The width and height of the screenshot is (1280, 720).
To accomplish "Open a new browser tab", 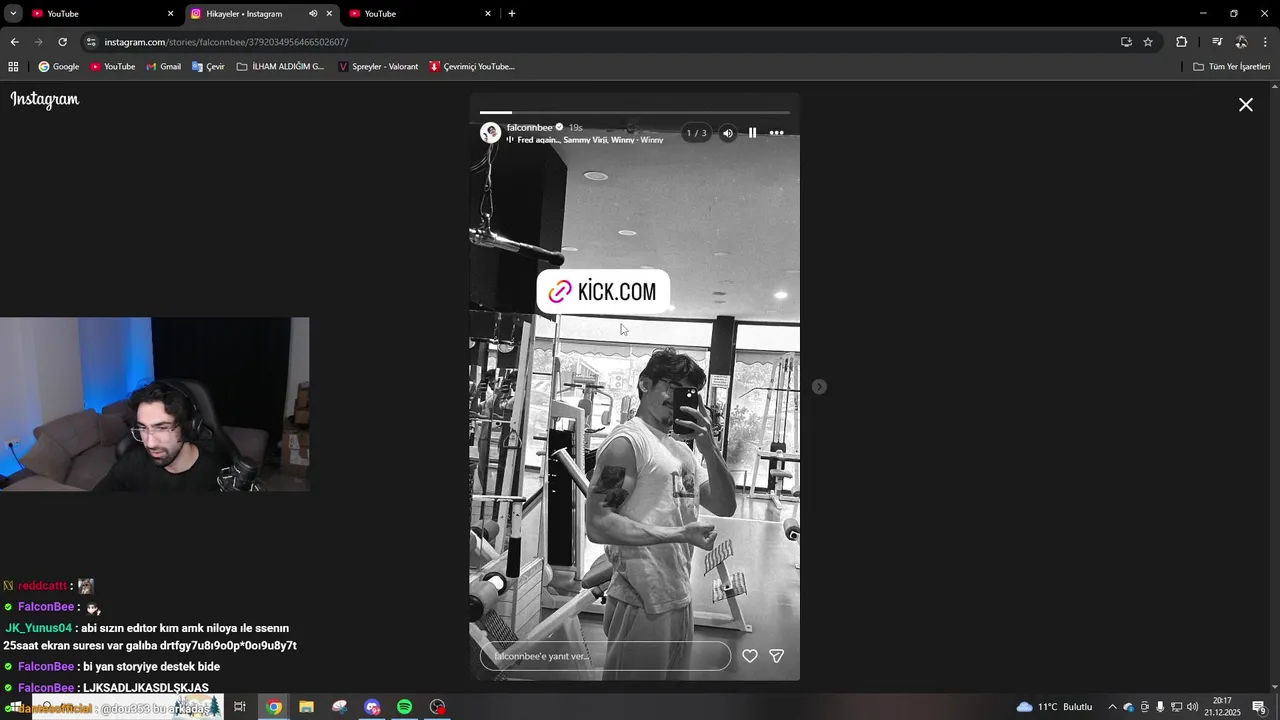I will coord(512,14).
